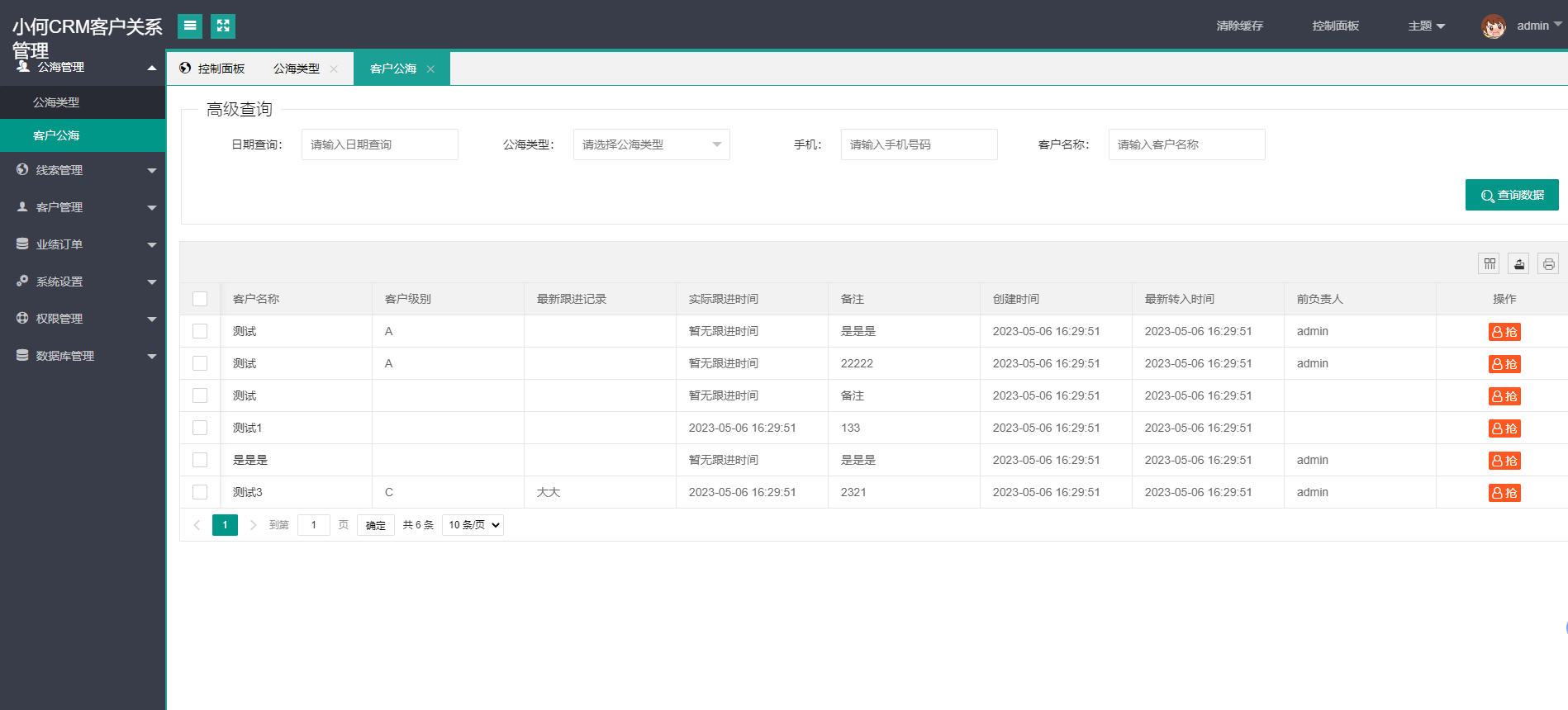
Task: Open the admin avatar image
Action: pyautogui.click(x=1494, y=26)
